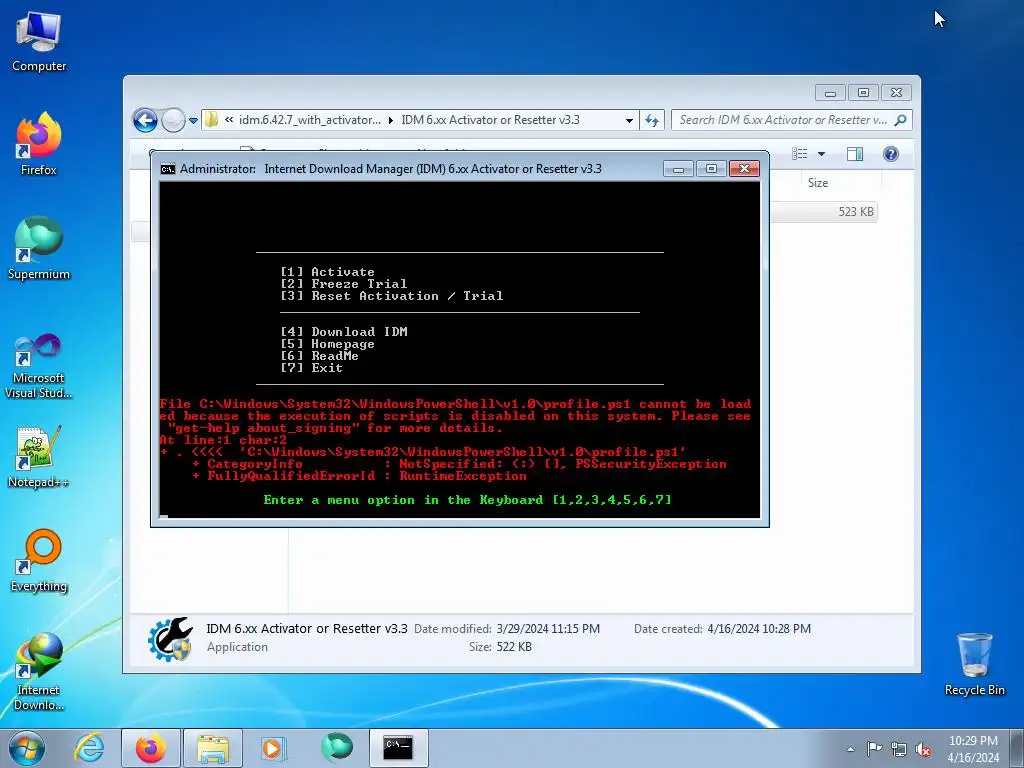This screenshot has width=1024, height=768.
Task: Launch Firefox from the desktop shortcut
Action: [39, 144]
